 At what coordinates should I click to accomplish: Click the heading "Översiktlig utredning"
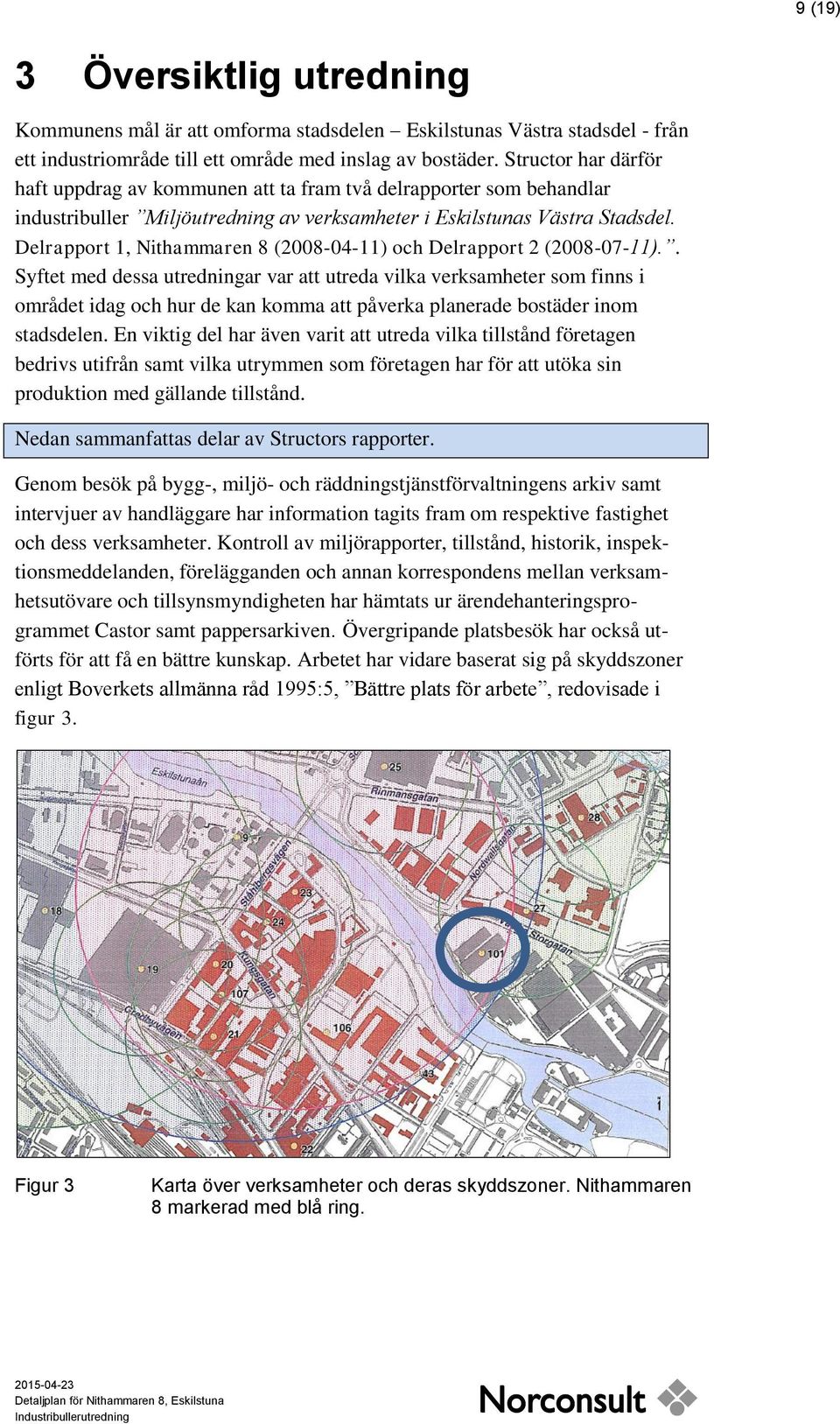276,75
